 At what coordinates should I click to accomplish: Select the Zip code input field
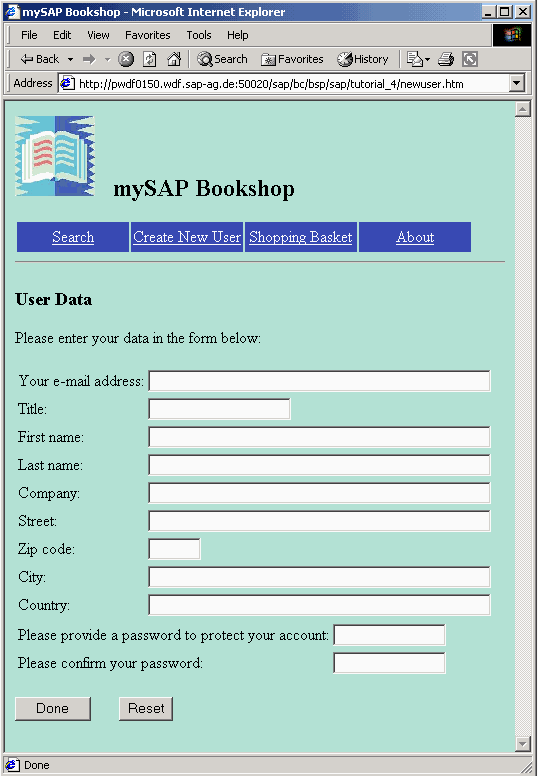[x=174, y=549]
